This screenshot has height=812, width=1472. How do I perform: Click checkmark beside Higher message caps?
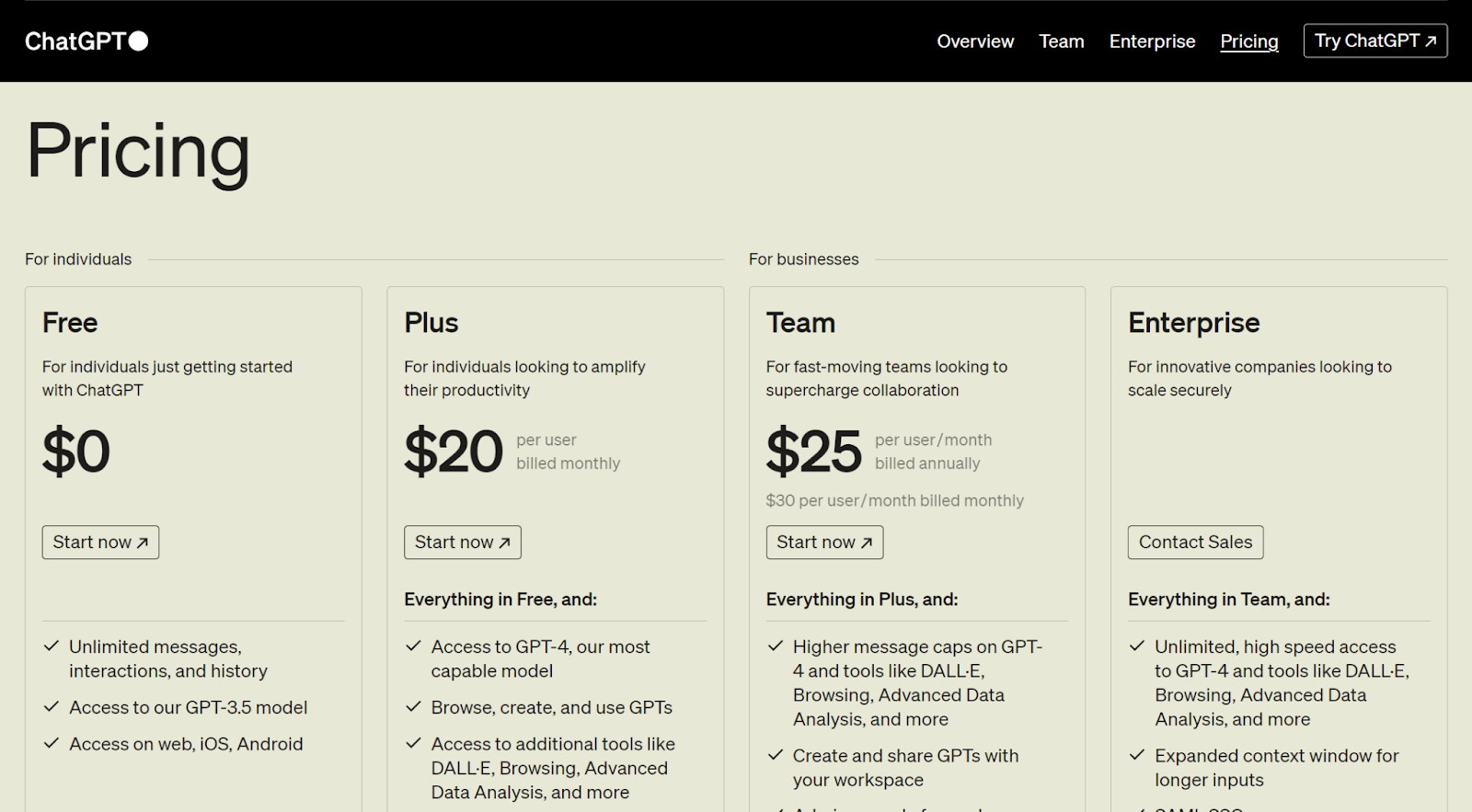pos(776,646)
